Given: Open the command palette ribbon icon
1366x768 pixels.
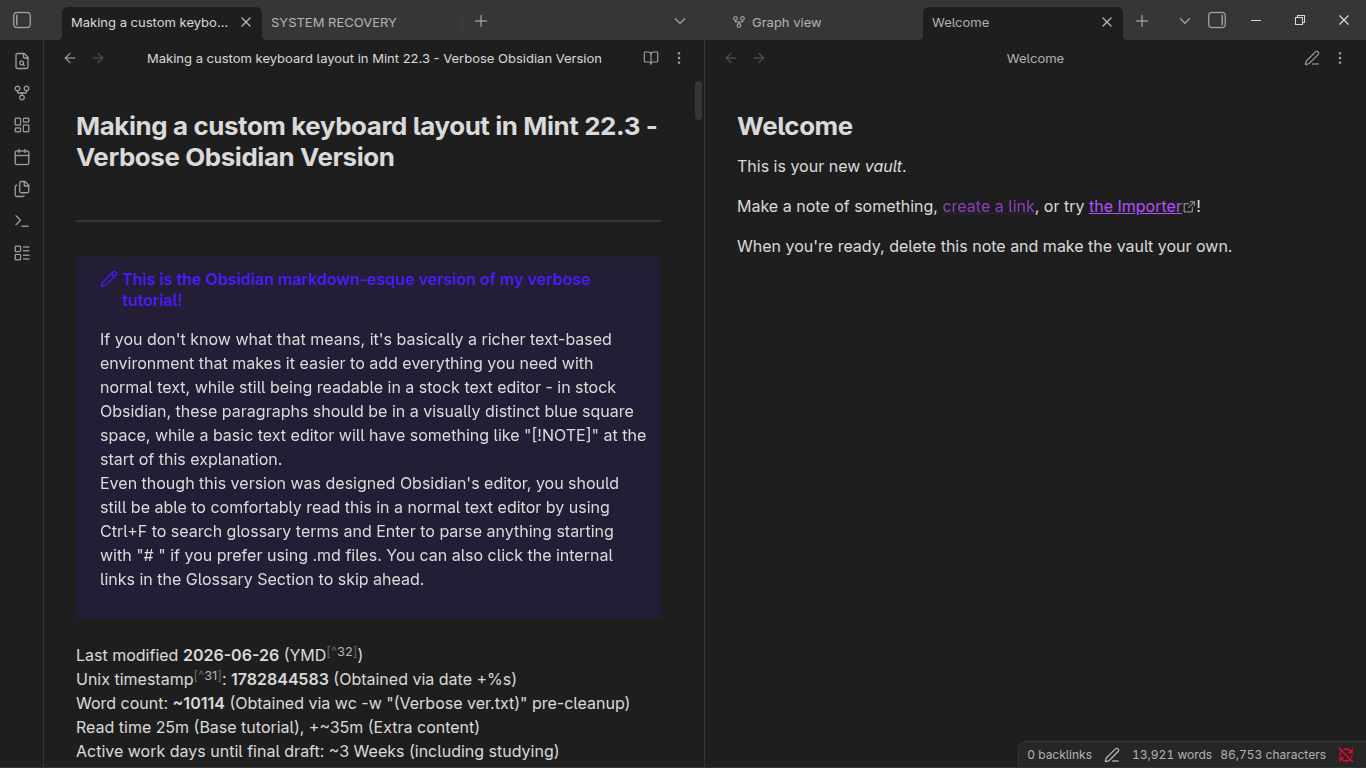Looking at the screenshot, I should click(22, 221).
